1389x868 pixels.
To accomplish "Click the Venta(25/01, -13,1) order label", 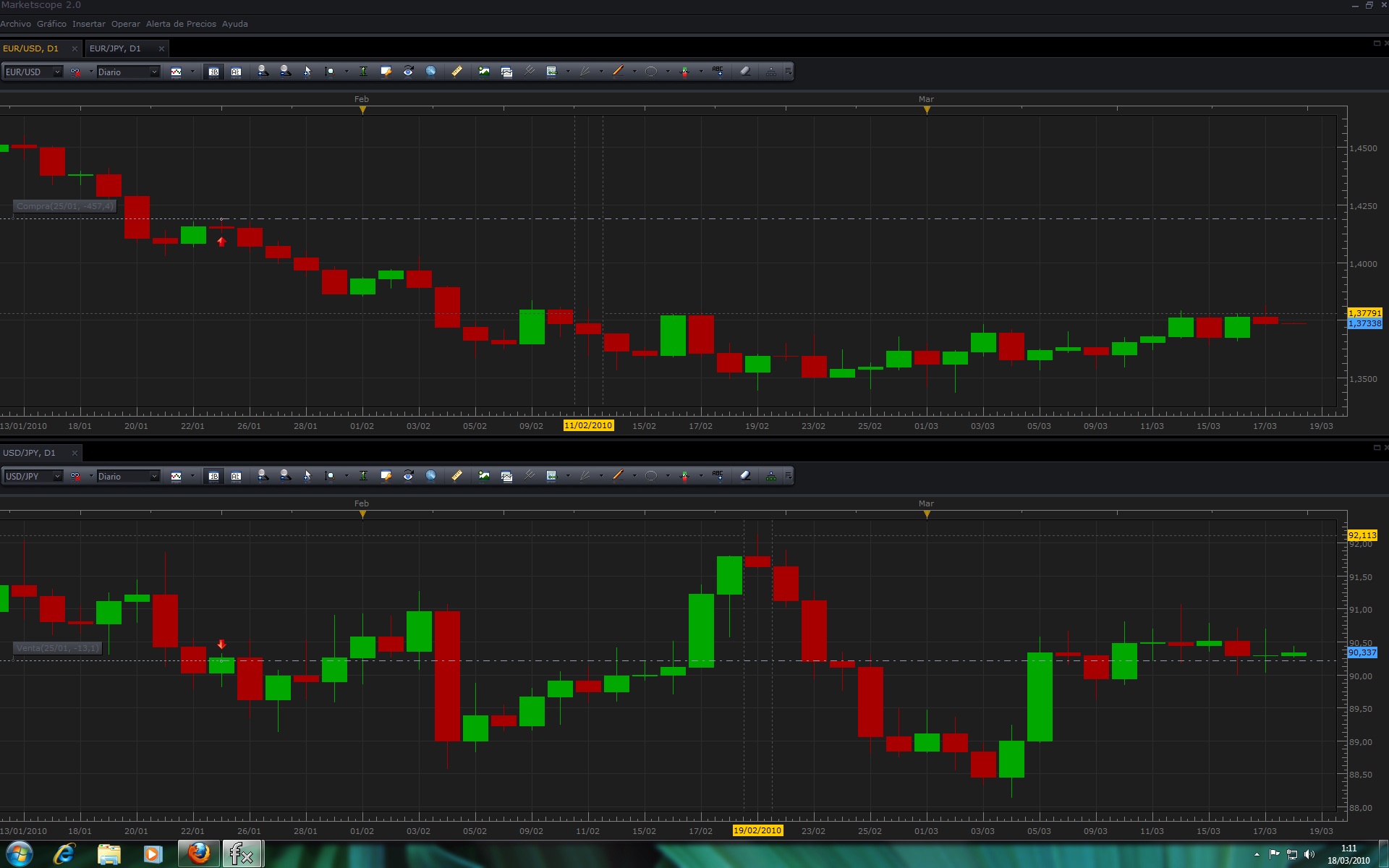I will (x=57, y=648).
